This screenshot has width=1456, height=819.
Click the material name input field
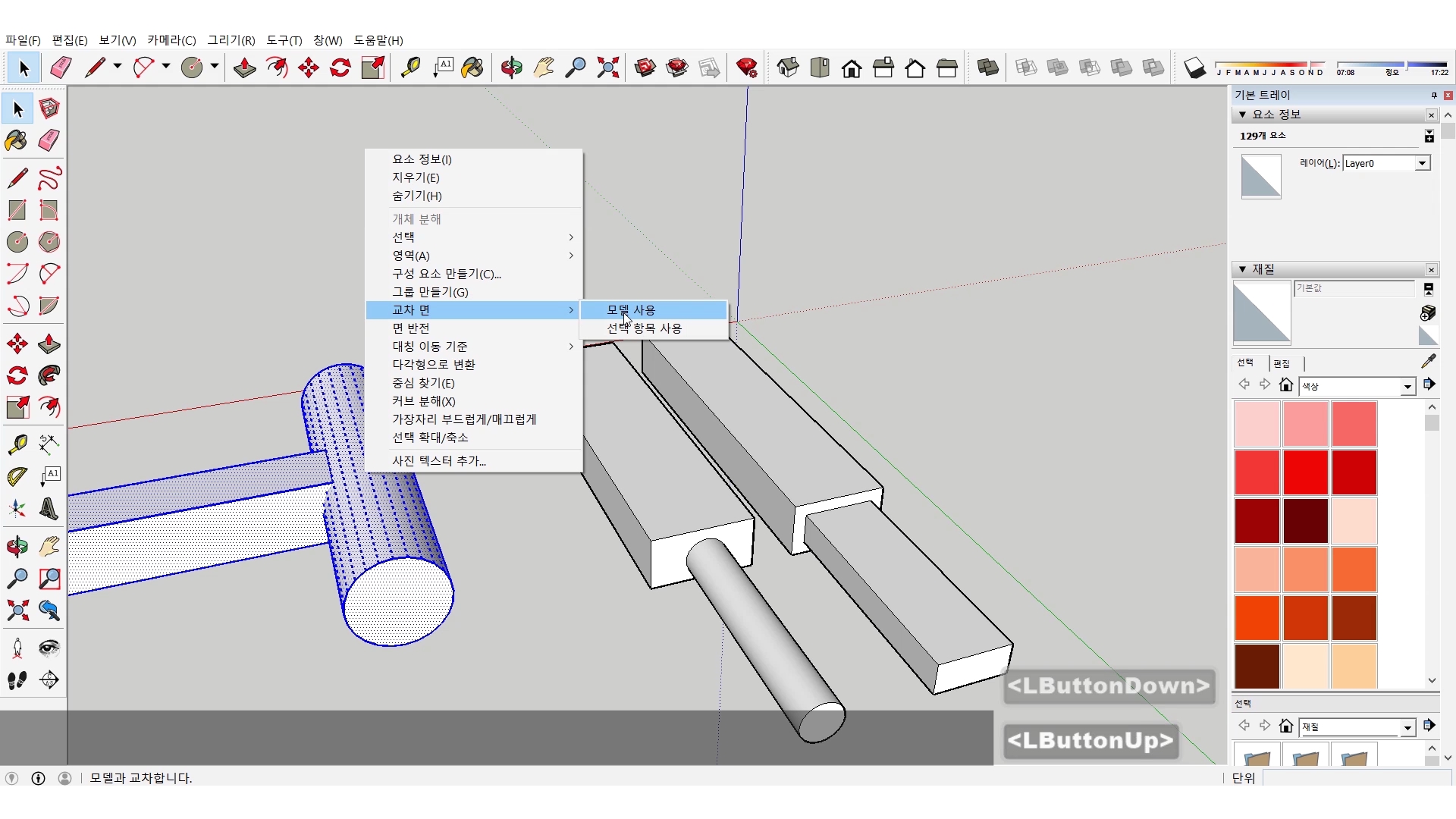pyautogui.click(x=1353, y=288)
